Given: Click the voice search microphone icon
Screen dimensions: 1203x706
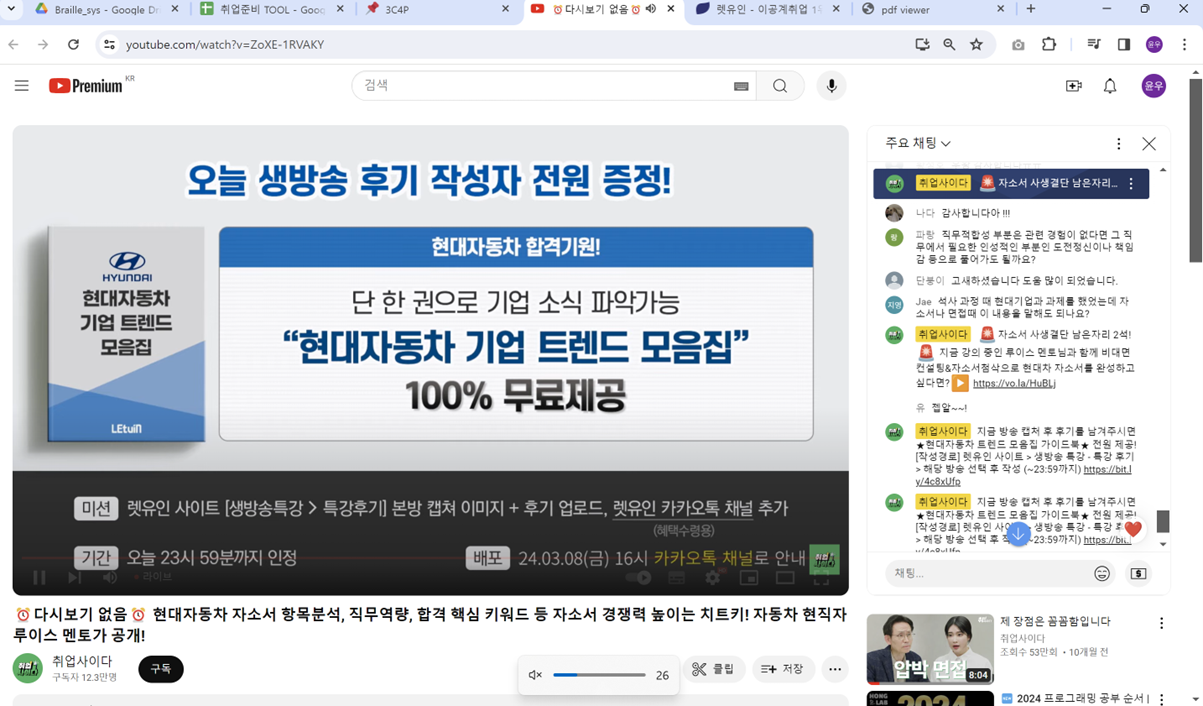Looking at the screenshot, I should [831, 86].
